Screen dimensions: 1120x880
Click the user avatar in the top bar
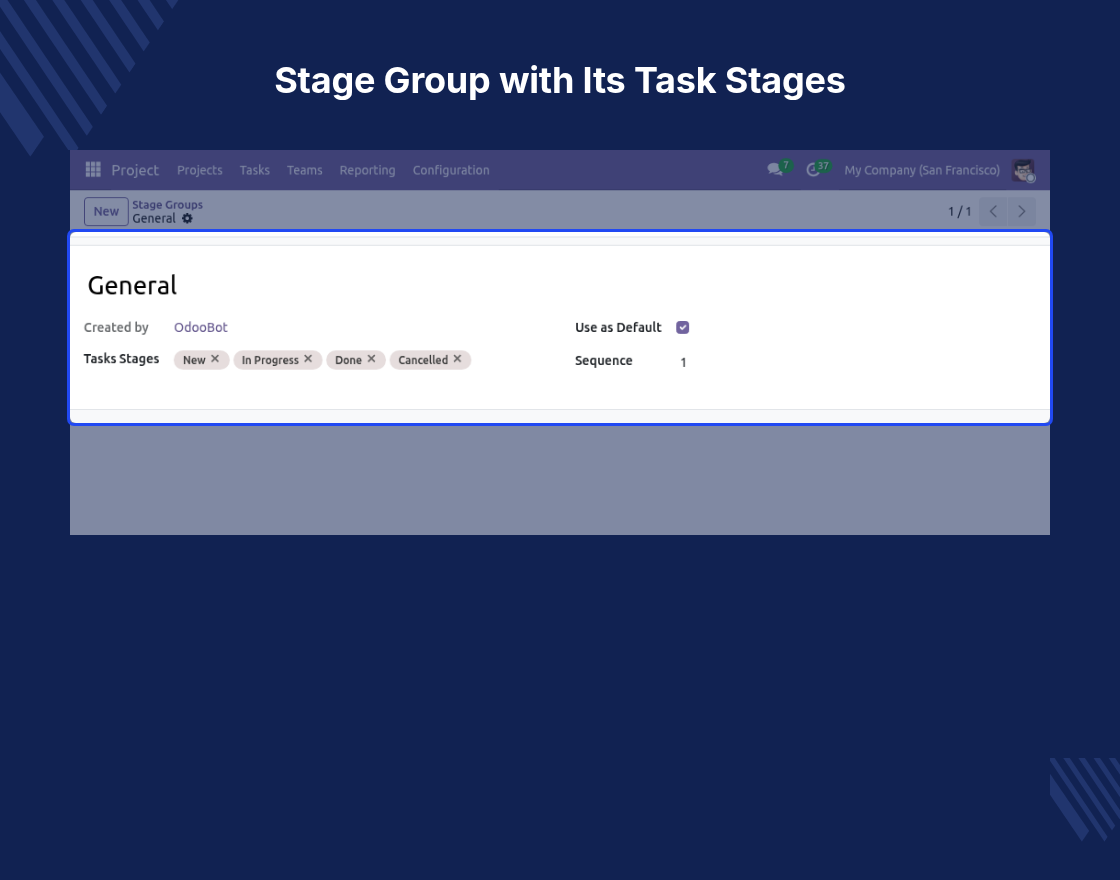[x=1024, y=170]
